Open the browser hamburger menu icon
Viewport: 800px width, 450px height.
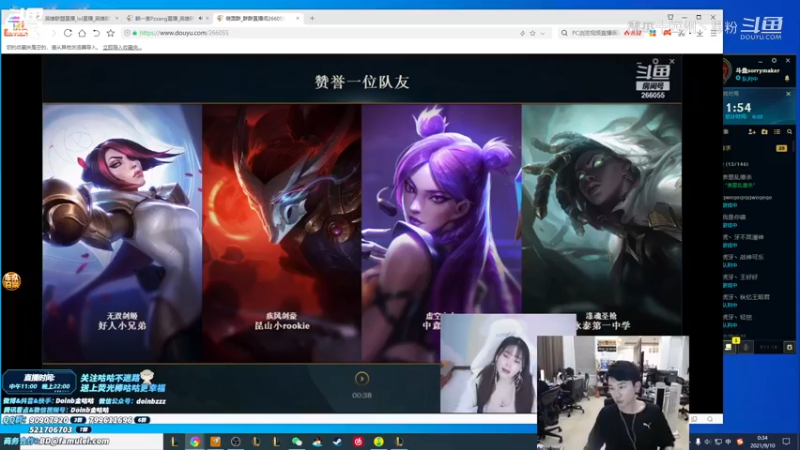pos(714,33)
